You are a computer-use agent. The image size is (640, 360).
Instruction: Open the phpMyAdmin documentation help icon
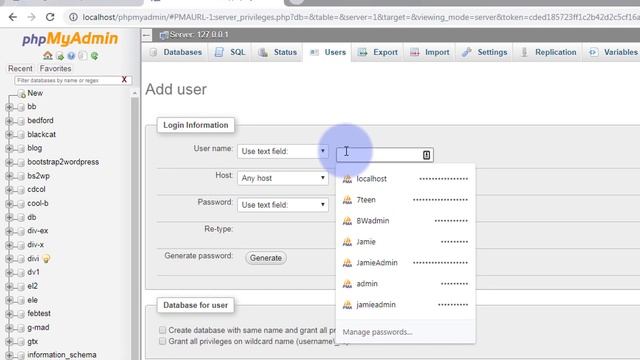coord(71,56)
